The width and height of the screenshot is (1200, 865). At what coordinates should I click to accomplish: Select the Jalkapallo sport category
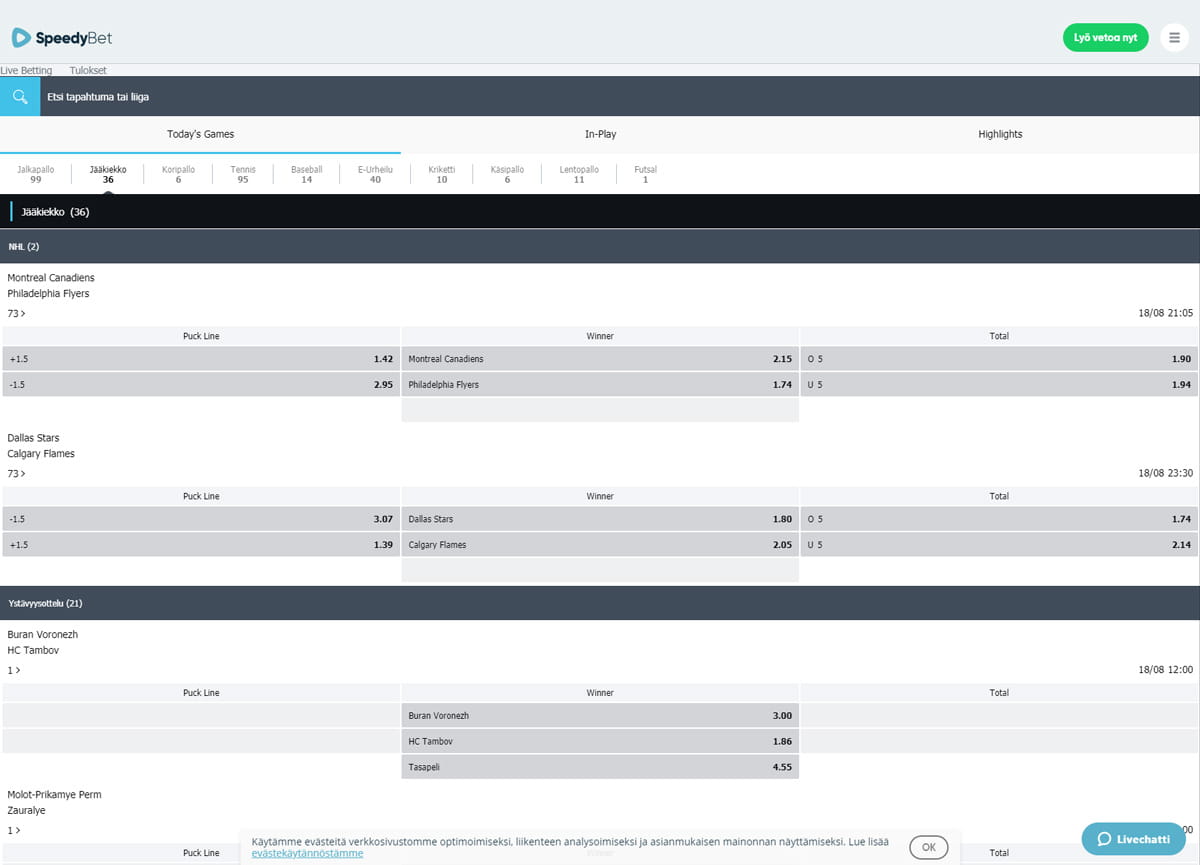click(x=36, y=174)
